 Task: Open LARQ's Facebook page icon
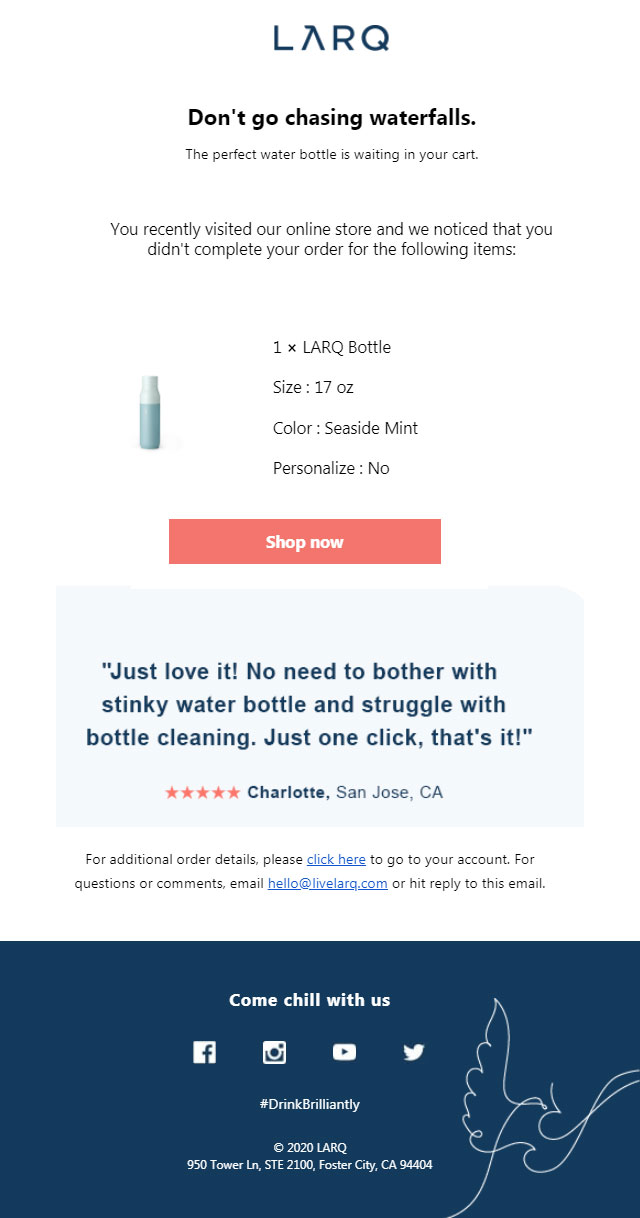point(204,1052)
